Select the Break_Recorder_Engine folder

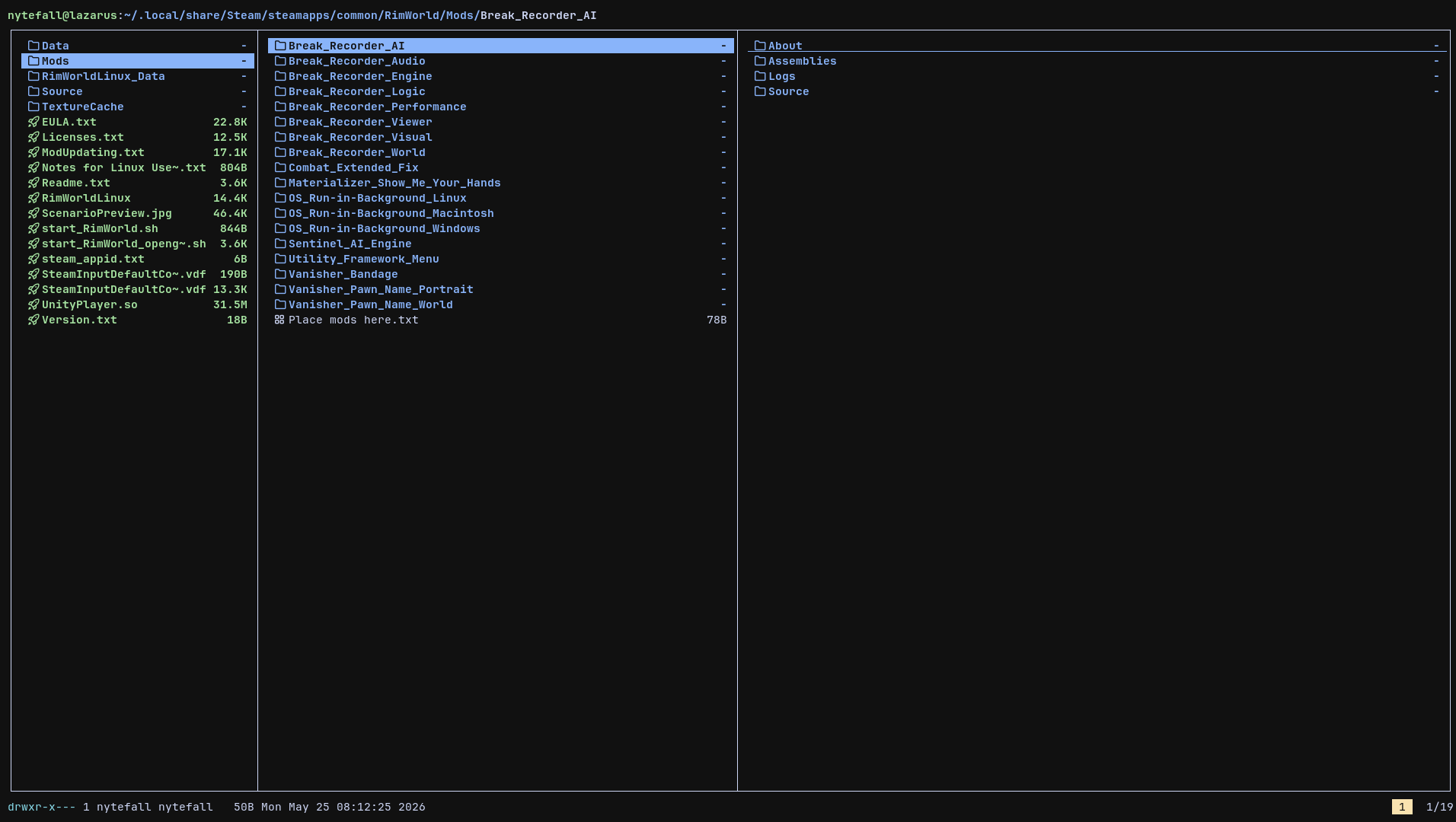[x=501, y=76]
